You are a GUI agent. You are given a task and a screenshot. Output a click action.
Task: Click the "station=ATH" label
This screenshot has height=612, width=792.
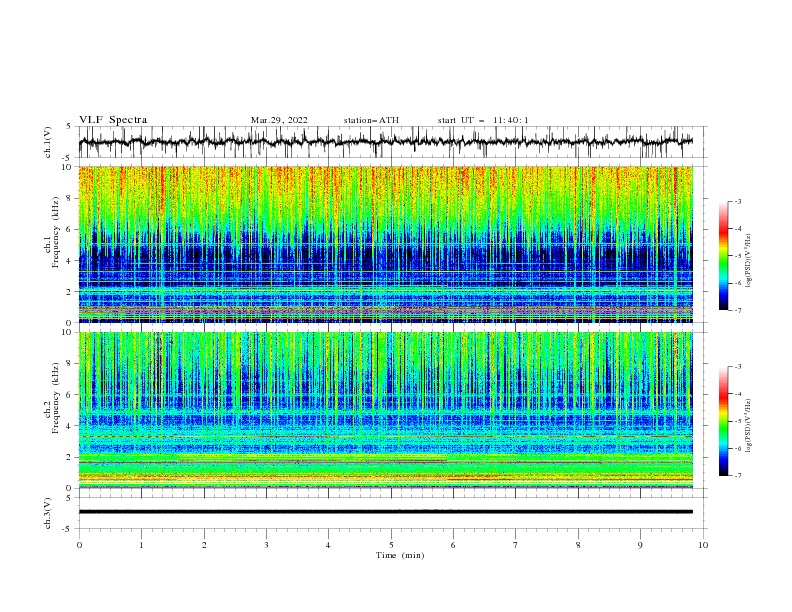coord(371,120)
